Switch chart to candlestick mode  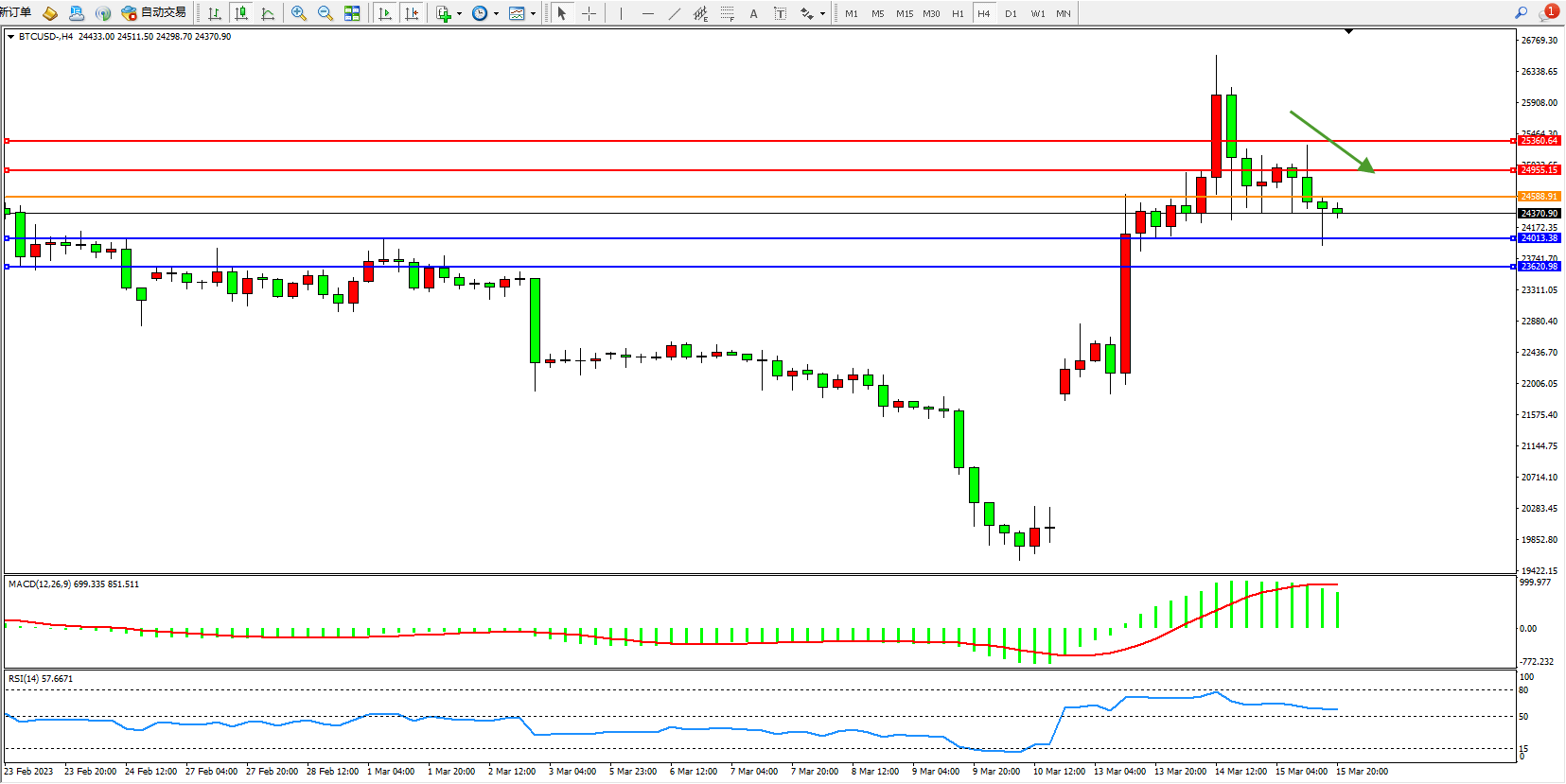(241, 13)
